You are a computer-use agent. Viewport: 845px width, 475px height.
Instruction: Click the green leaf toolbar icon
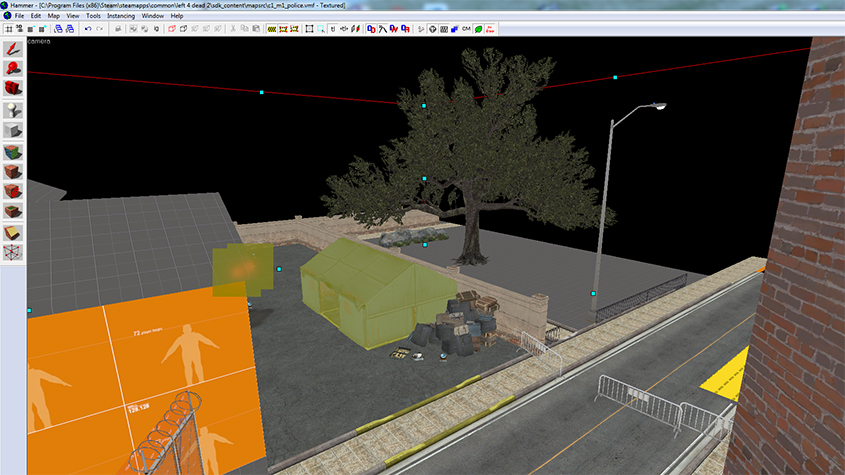pyautogui.click(x=478, y=29)
